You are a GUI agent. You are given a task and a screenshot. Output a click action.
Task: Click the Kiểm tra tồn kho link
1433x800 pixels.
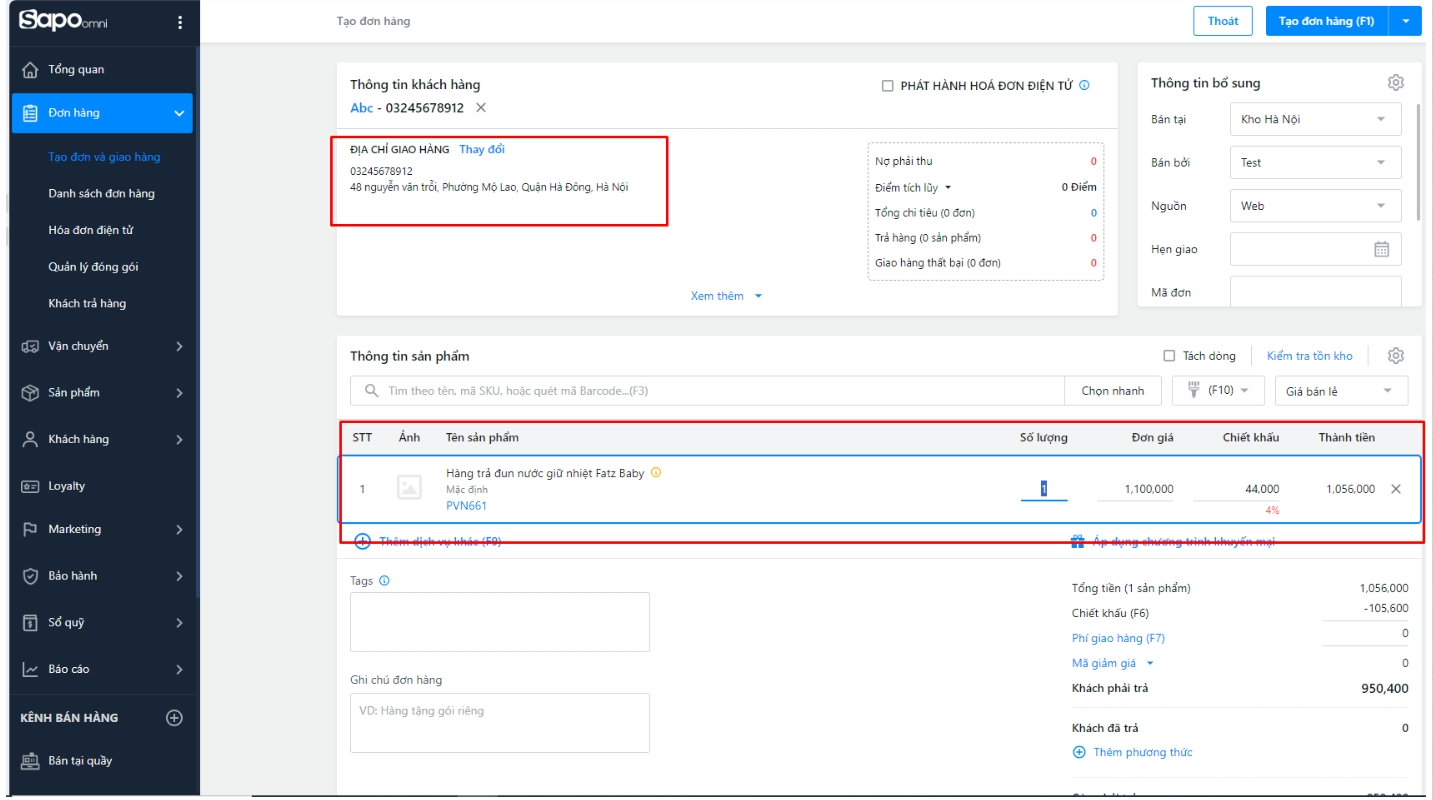point(1309,356)
